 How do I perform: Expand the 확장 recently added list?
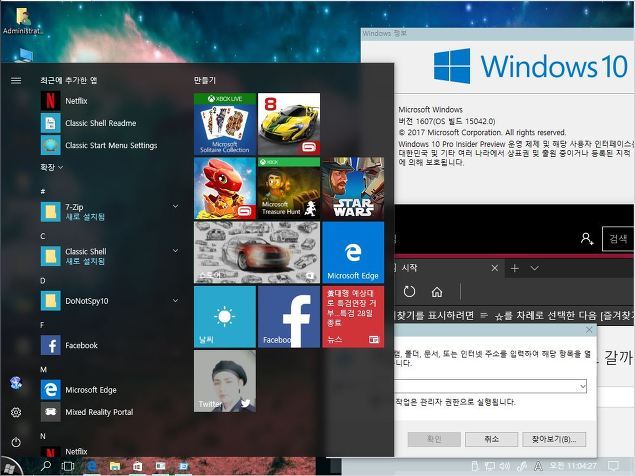(51, 167)
